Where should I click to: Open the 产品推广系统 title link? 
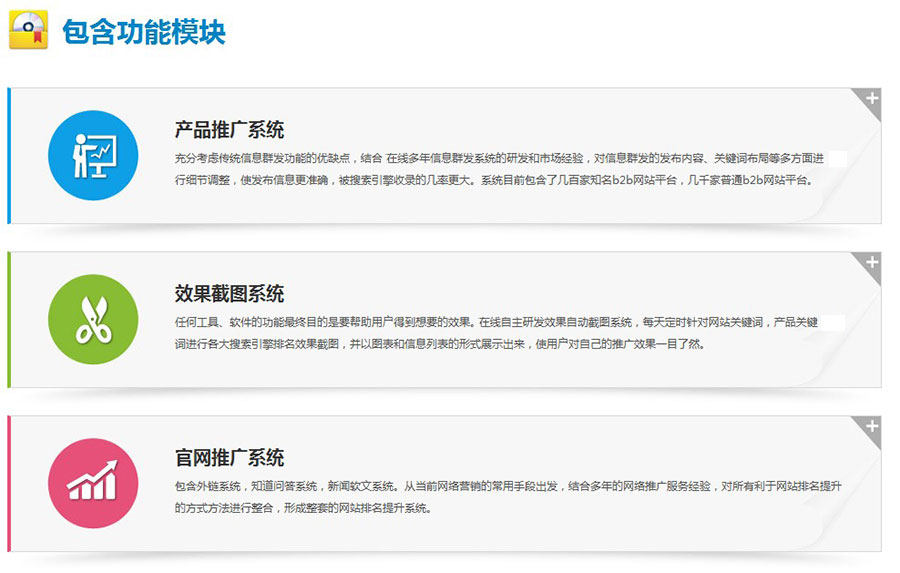point(229,130)
